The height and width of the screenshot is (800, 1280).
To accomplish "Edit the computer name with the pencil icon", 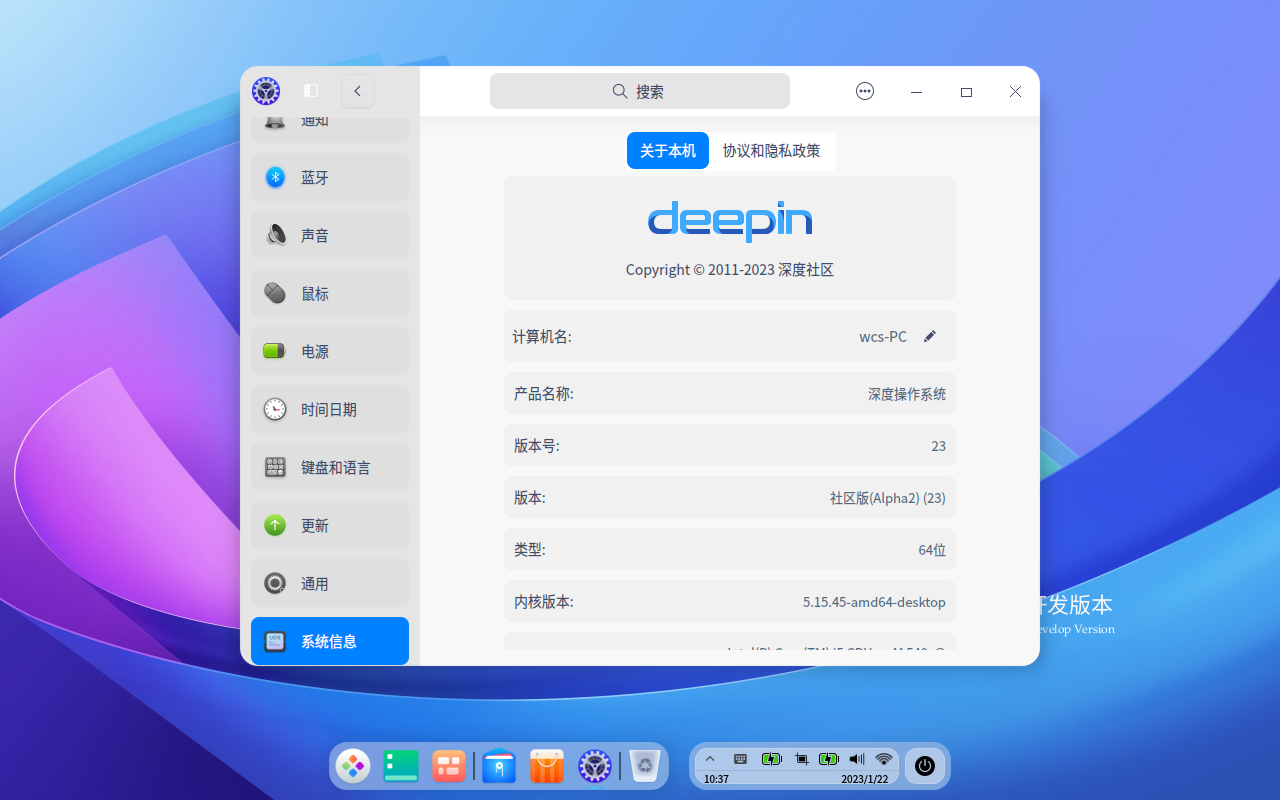I will 929,336.
